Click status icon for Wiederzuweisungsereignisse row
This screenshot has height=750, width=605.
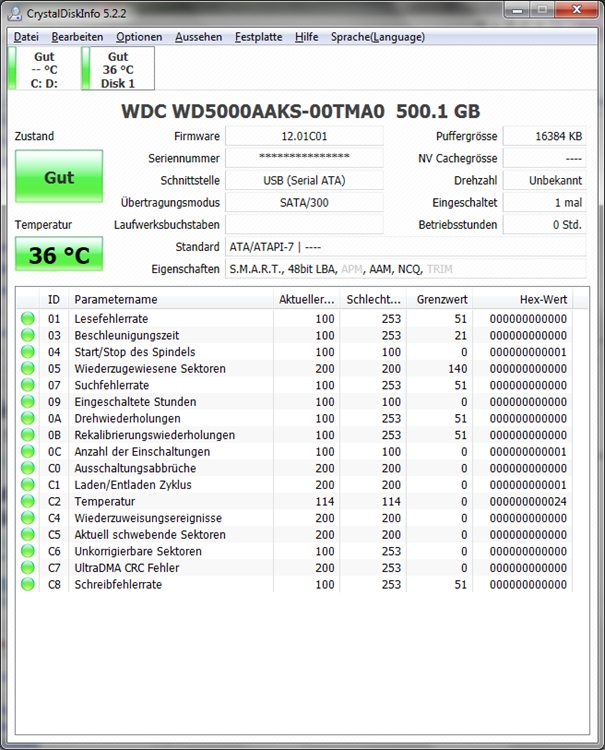tap(28, 518)
